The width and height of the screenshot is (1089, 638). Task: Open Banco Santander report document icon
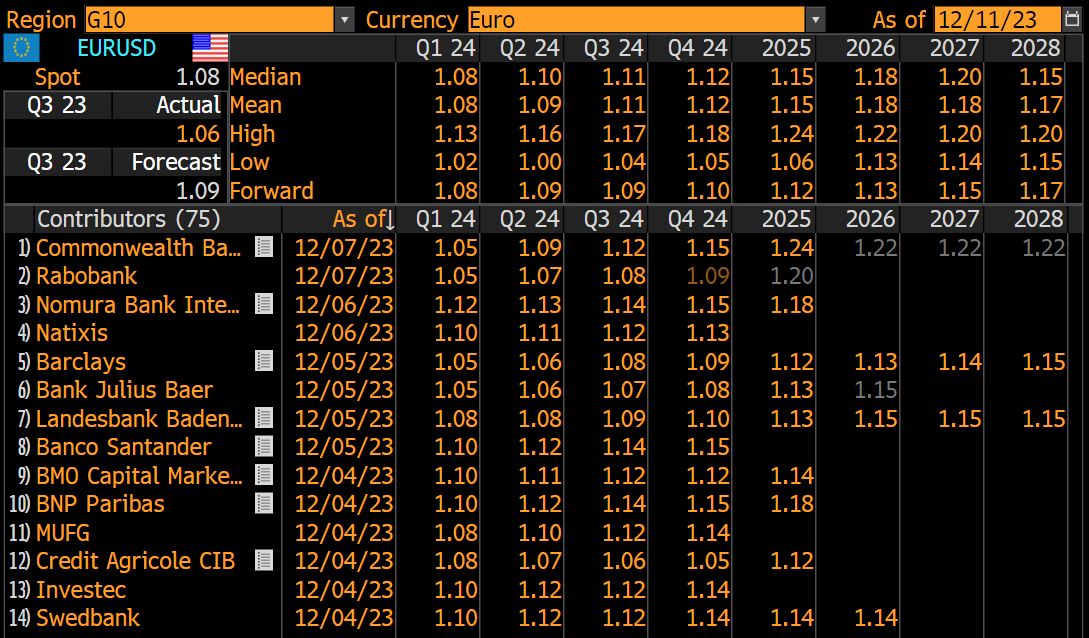[264, 446]
